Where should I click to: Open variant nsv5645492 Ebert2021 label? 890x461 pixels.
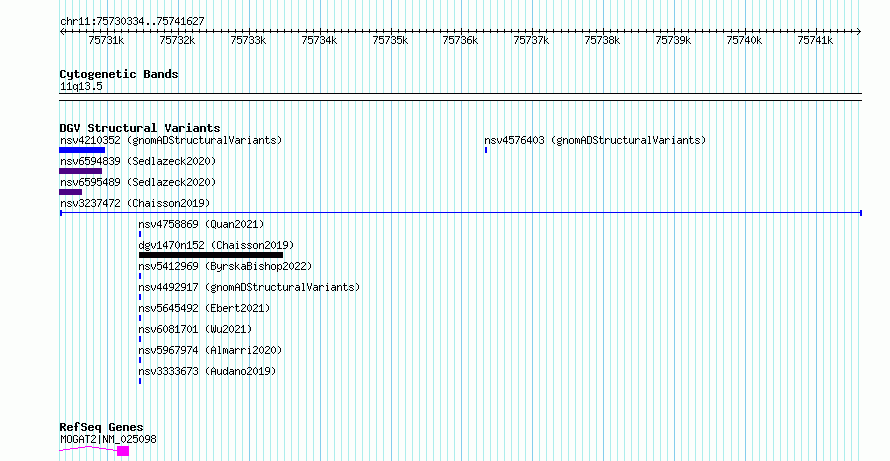pyautogui.click(x=204, y=308)
